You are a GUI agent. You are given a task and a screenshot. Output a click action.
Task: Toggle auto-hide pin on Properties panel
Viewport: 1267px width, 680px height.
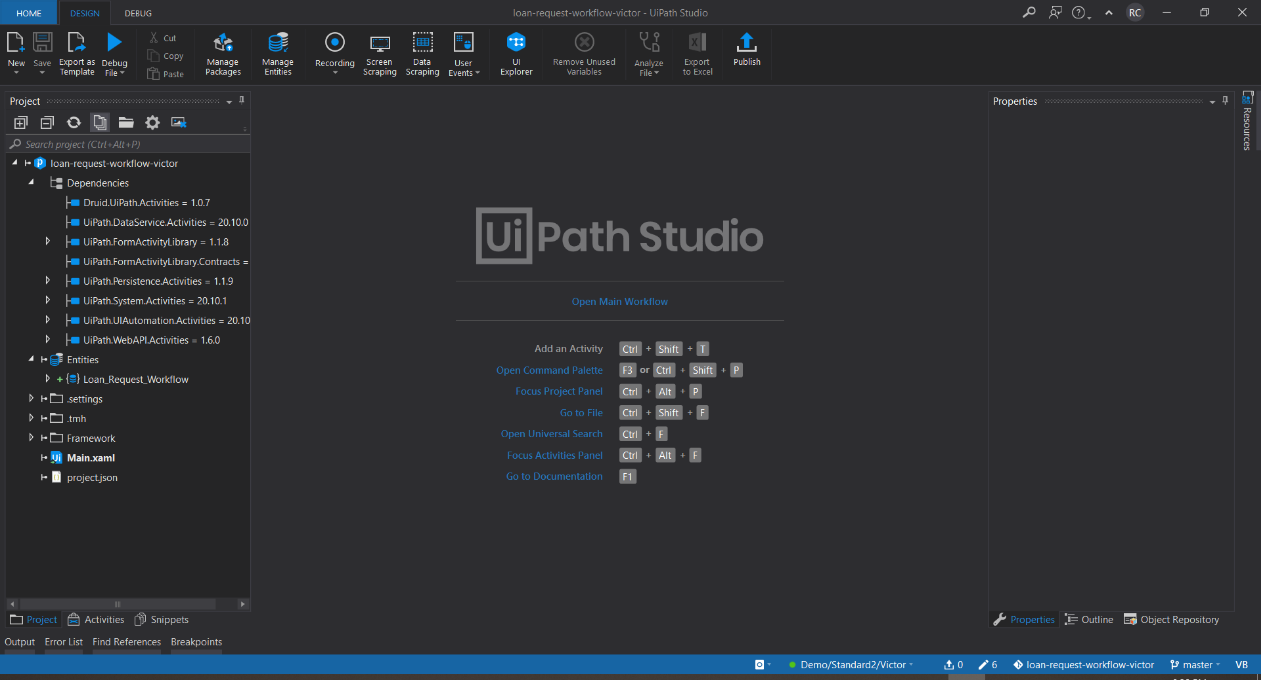pyautogui.click(x=1225, y=101)
